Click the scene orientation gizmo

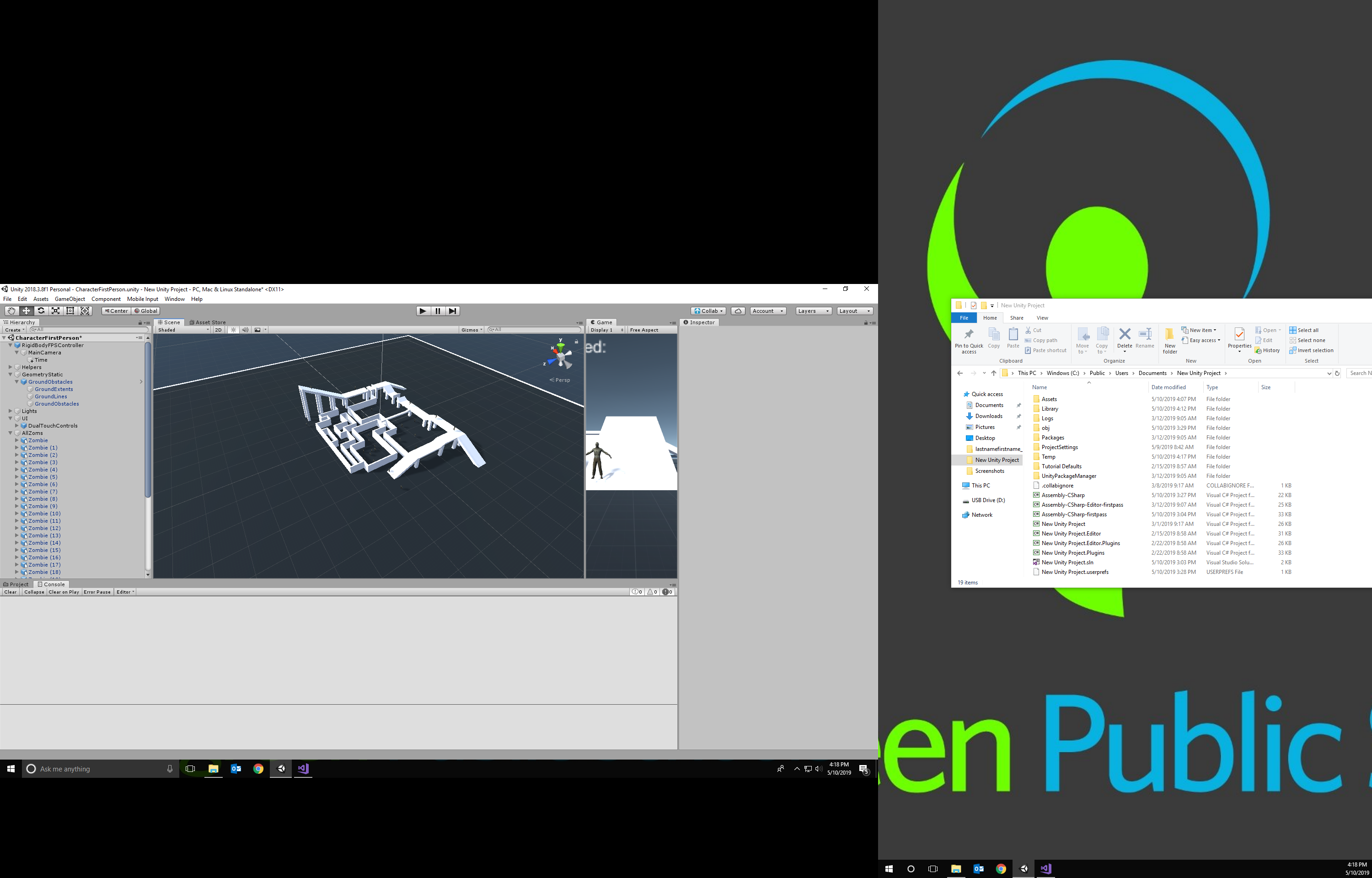click(561, 356)
